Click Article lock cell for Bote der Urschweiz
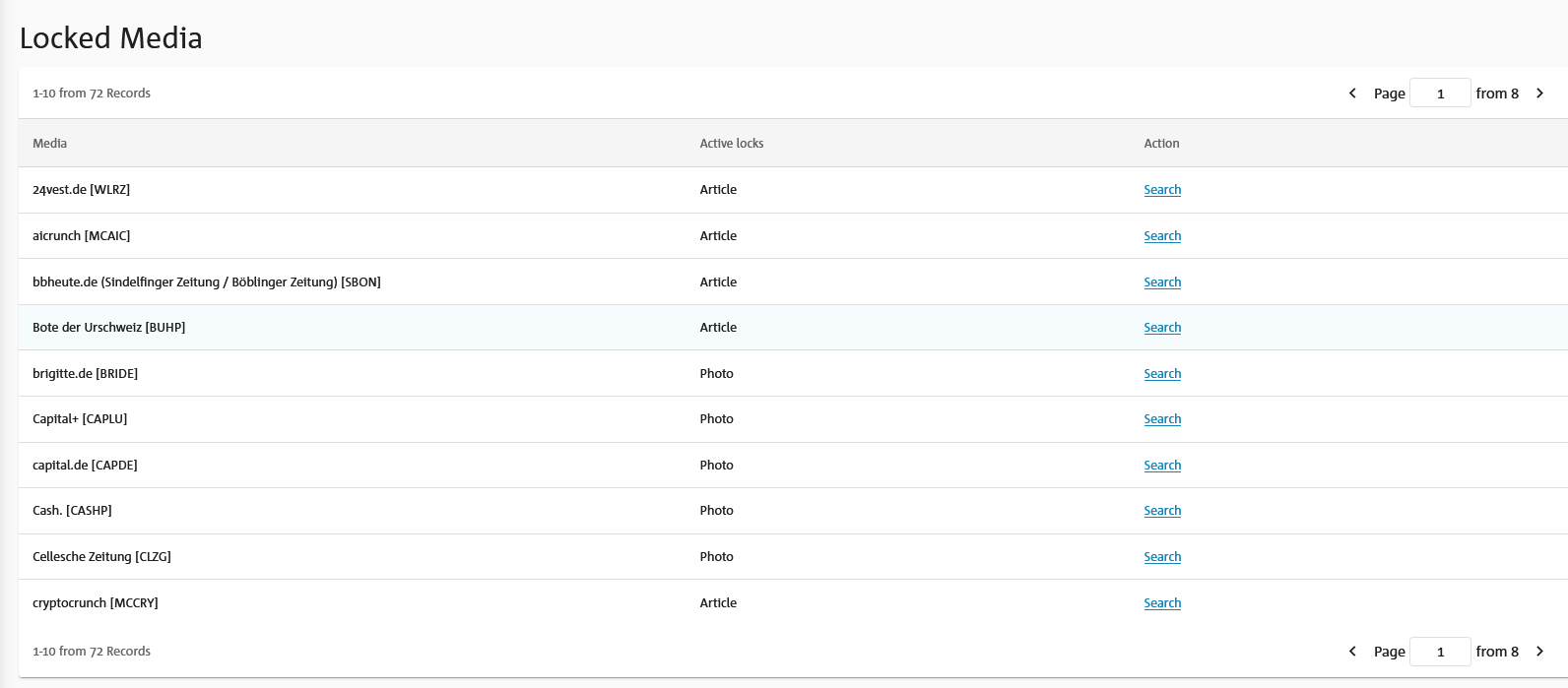Viewport: 1568px width, 688px height. pyautogui.click(x=718, y=328)
